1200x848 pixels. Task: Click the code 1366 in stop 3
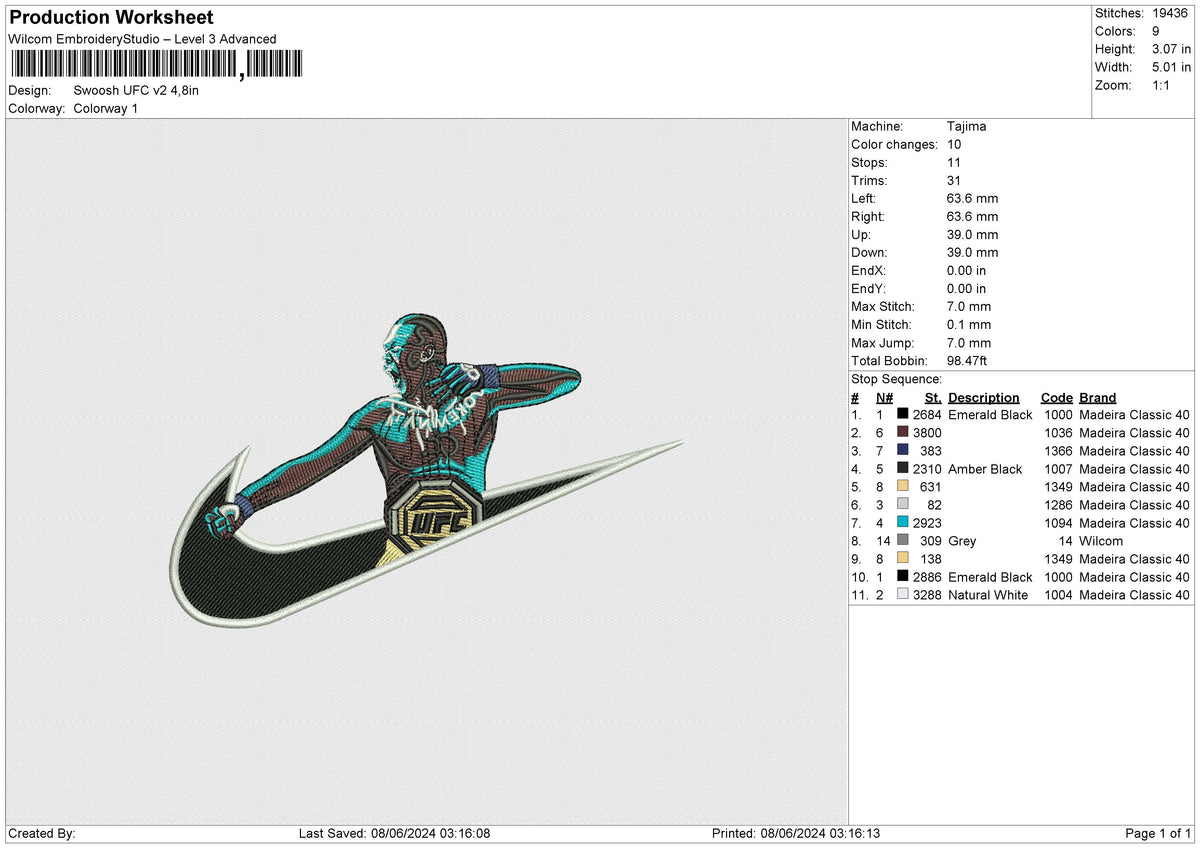[x=1058, y=451]
